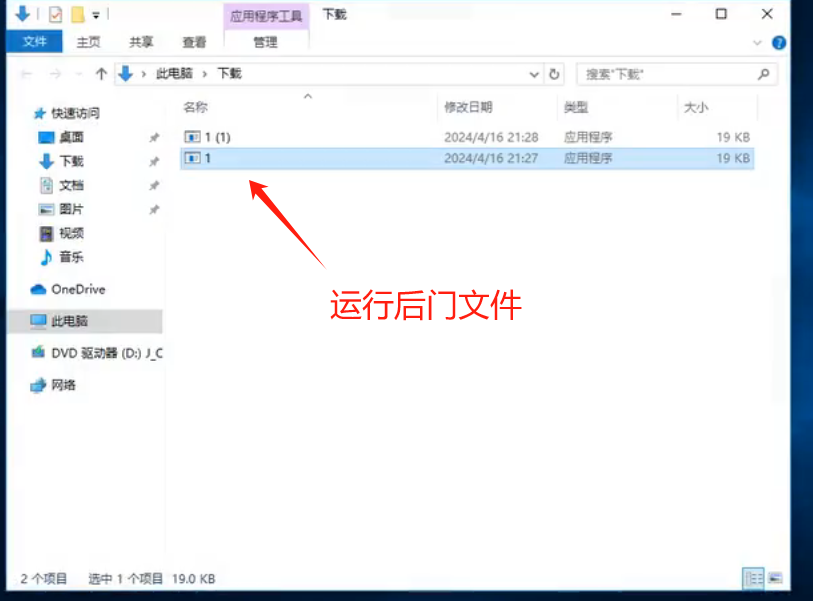Click the quick access star icon
The image size is (813, 601).
[x=39, y=113]
